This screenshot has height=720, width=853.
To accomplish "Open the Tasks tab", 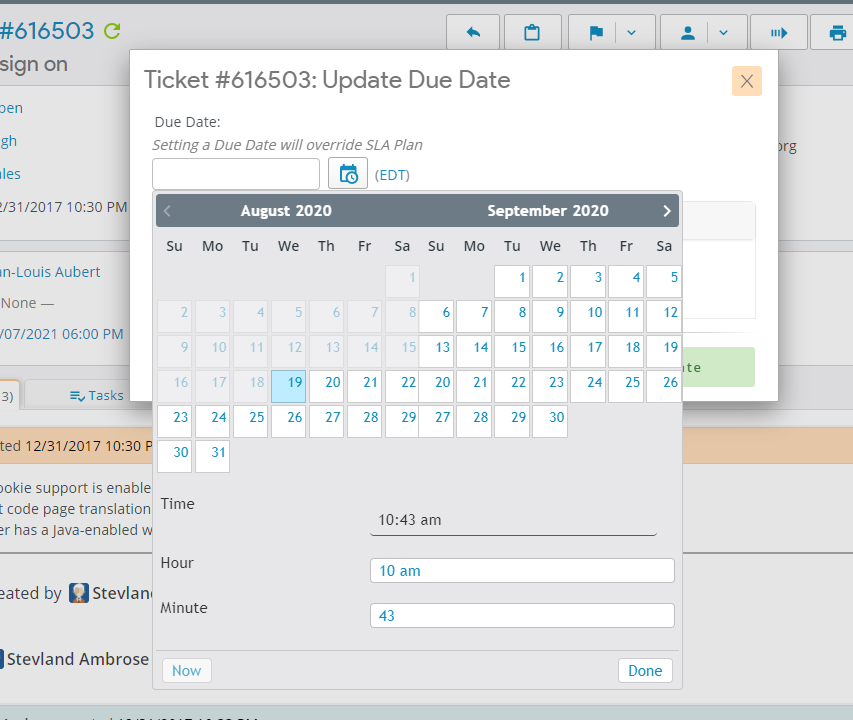I will tap(97, 395).
